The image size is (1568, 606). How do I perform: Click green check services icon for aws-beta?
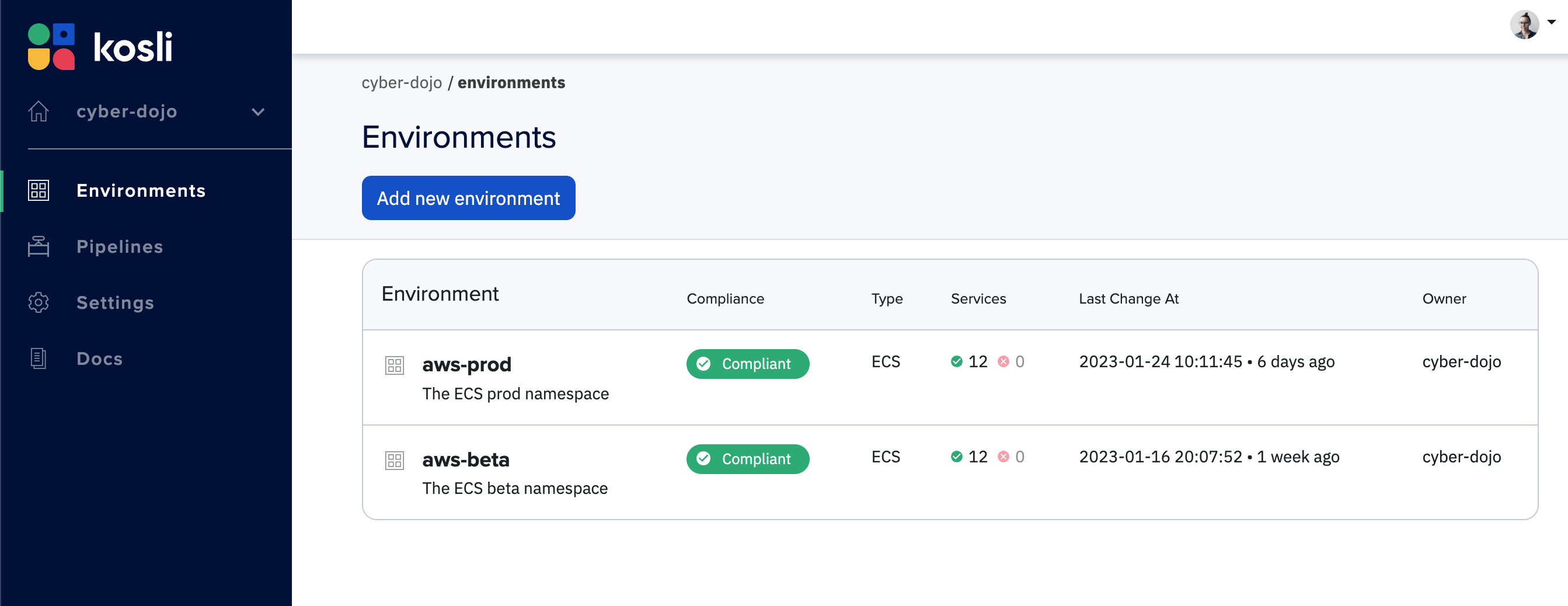[956, 457]
